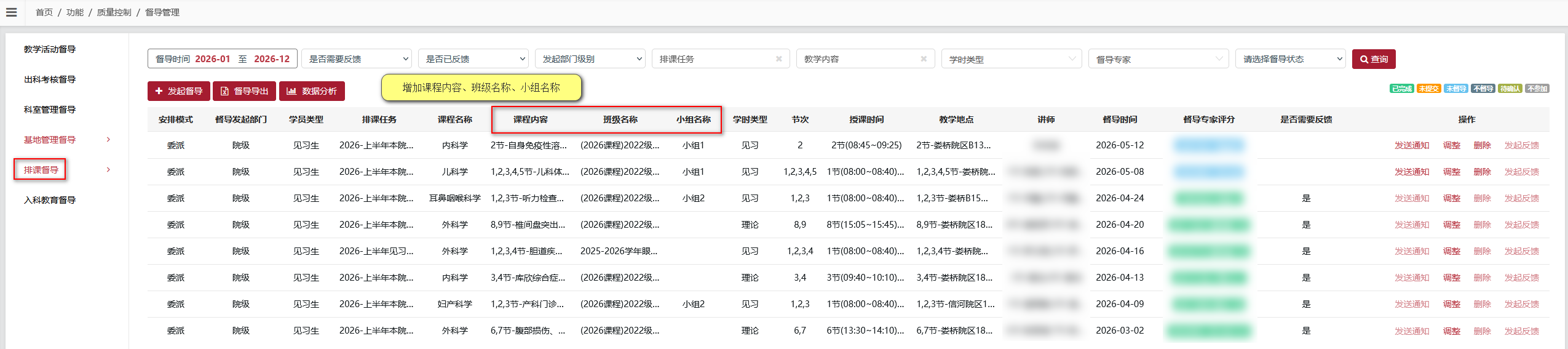Click the 未督导 blue status legend
1568x349 pixels.
pyautogui.click(x=1456, y=89)
